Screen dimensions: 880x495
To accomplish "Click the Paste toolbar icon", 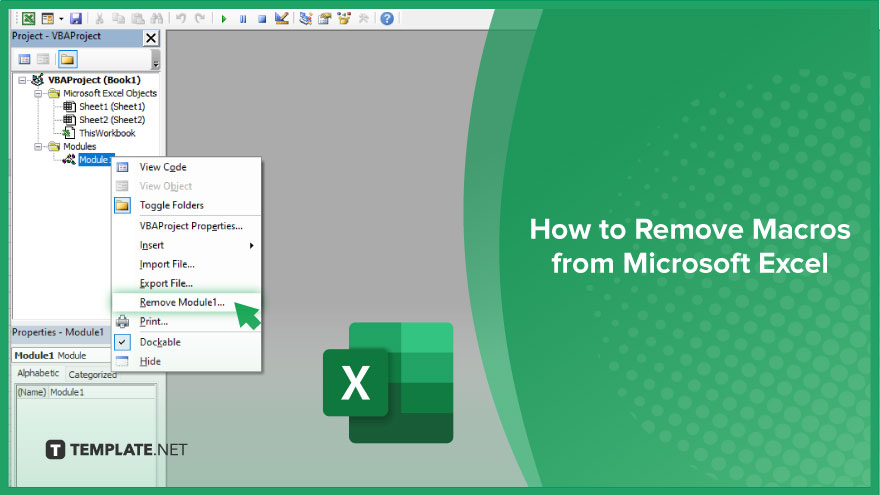I will (x=138, y=19).
